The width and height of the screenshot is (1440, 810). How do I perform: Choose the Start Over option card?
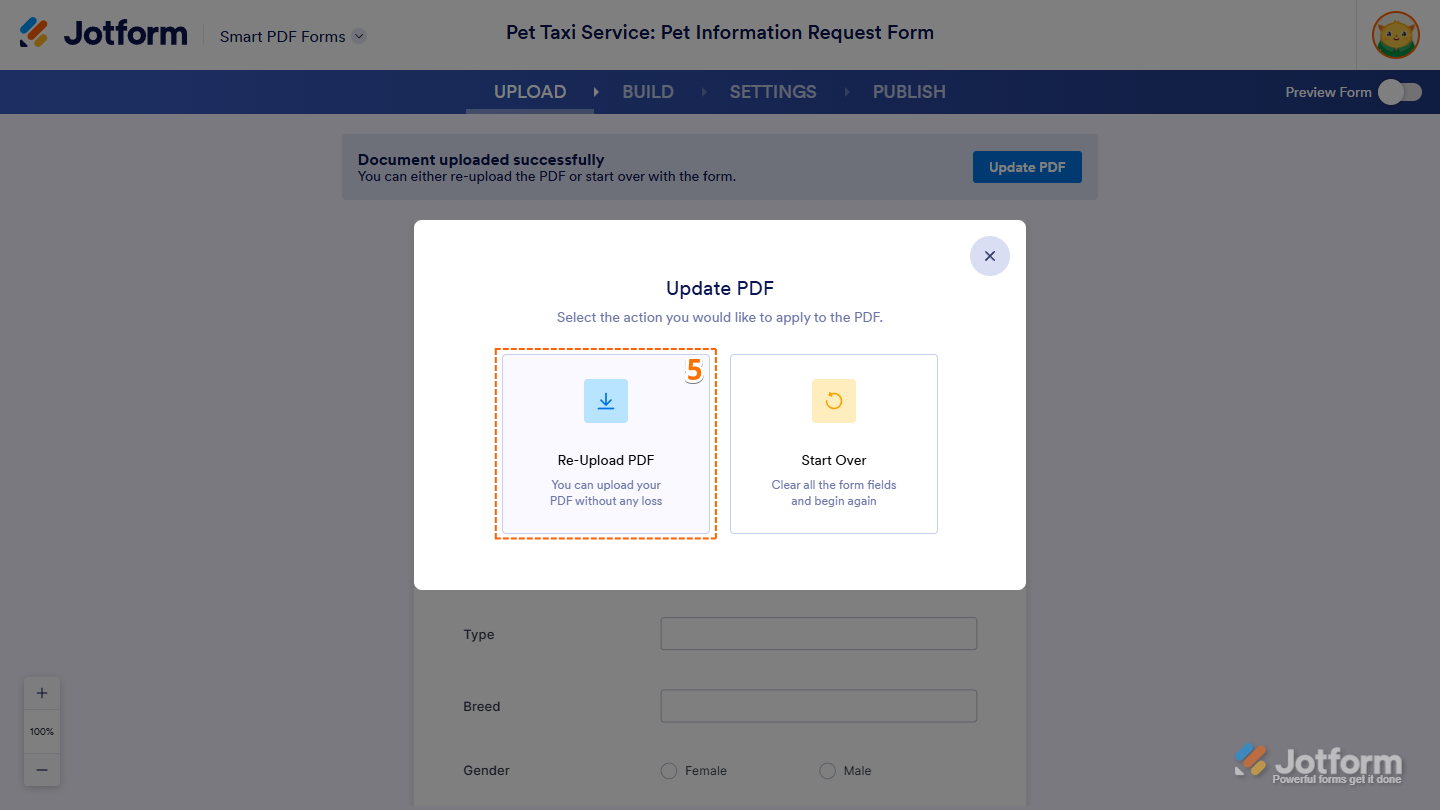tap(834, 444)
